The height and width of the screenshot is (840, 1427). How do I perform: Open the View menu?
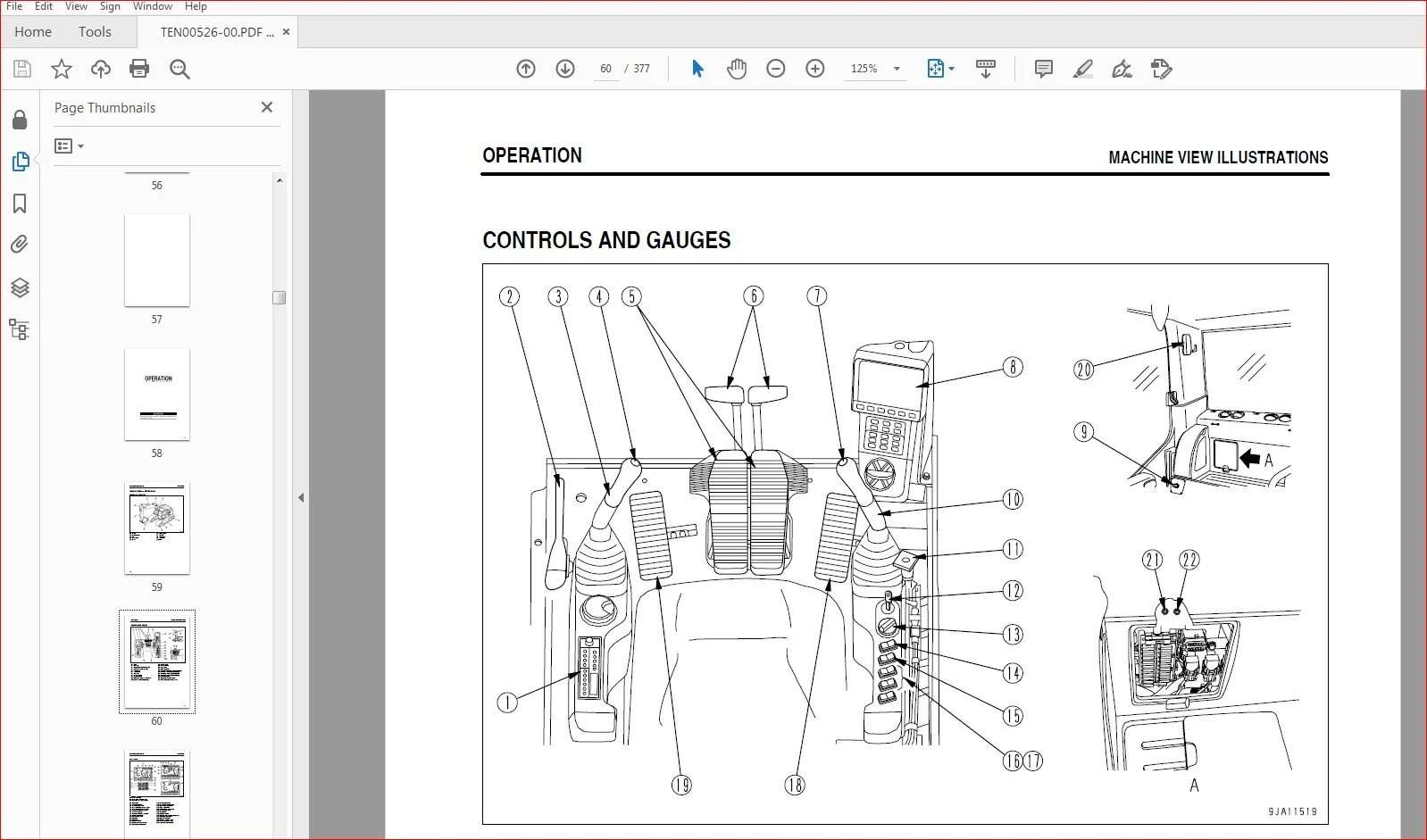coord(76,6)
